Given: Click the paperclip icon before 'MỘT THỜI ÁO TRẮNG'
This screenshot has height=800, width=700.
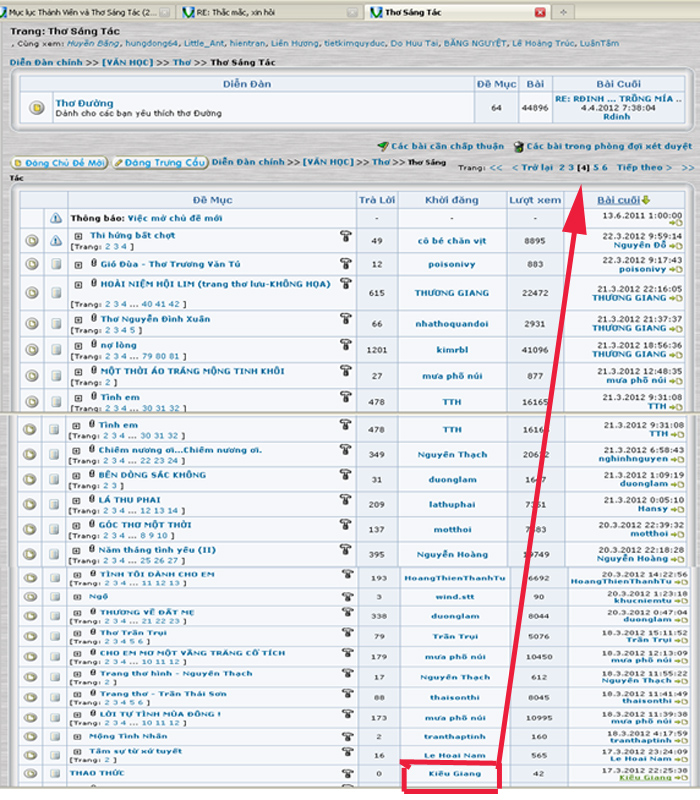Looking at the screenshot, I should pyautogui.click(x=94, y=370).
